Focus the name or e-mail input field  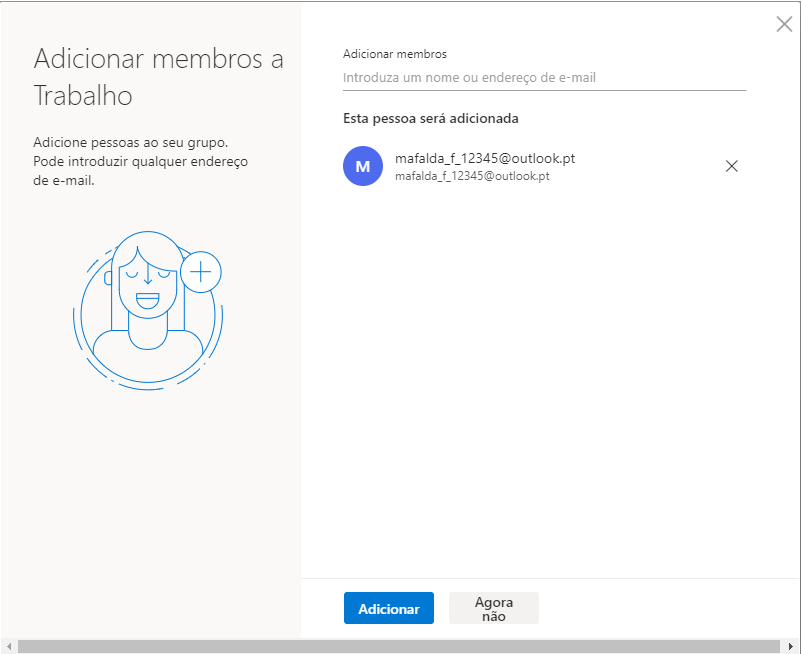(544, 78)
